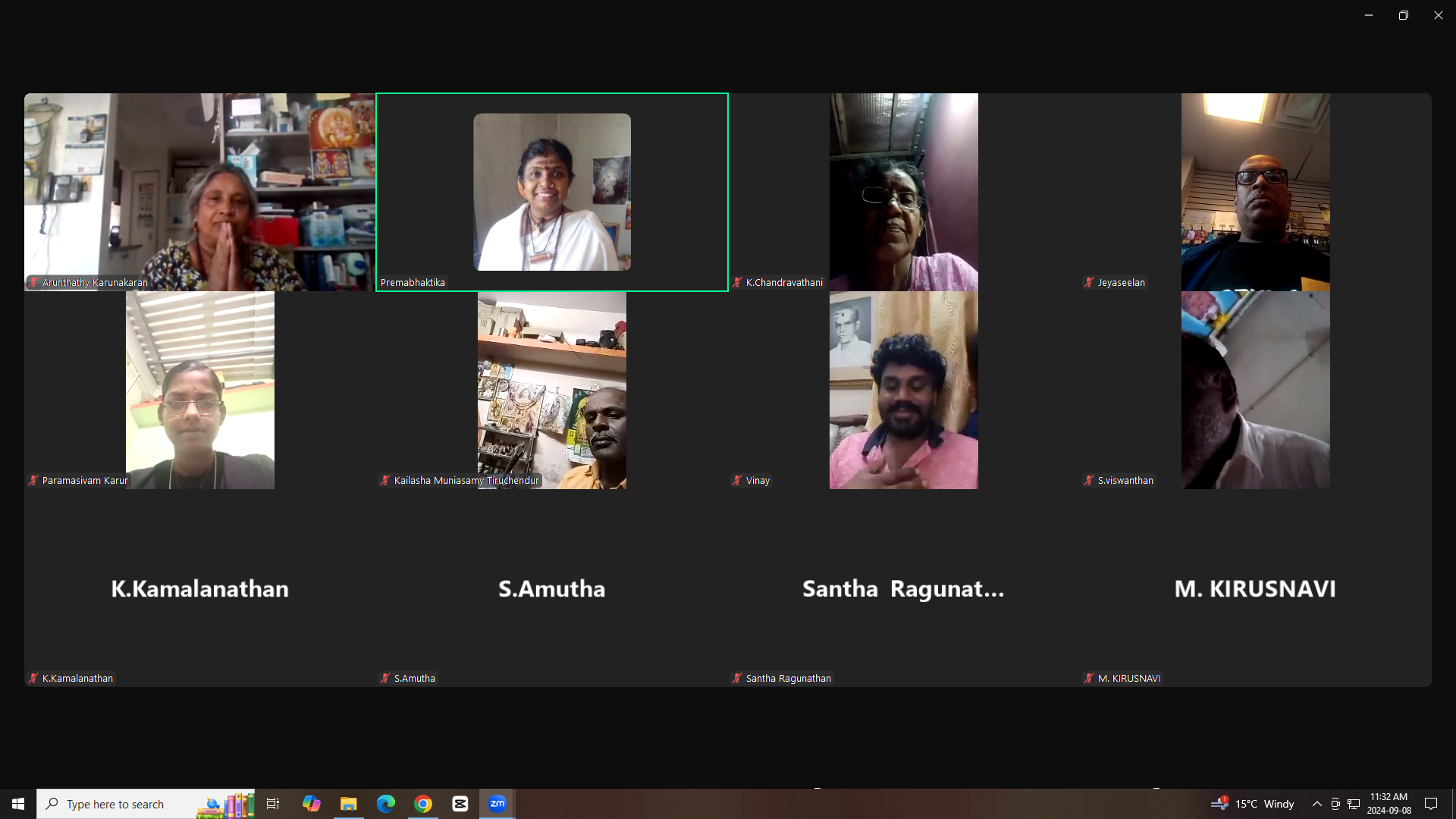Open the Zoom app in taskbar
1456x819 pixels.
tap(497, 804)
